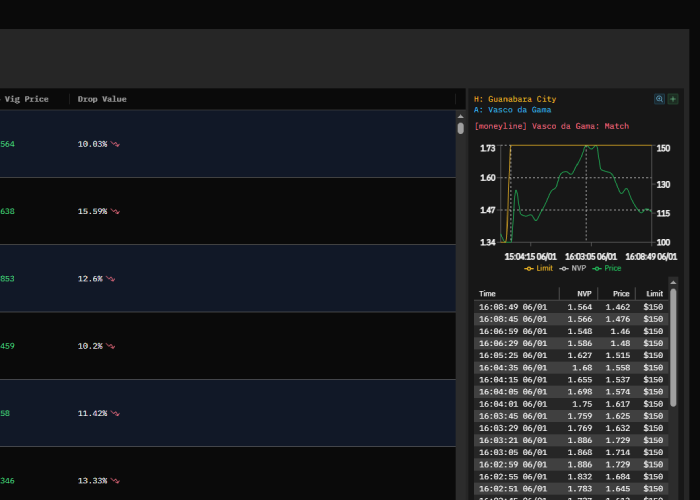Click the history table scrollbar up arrow
This screenshot has width=700, height=500.
pos(673,282)
